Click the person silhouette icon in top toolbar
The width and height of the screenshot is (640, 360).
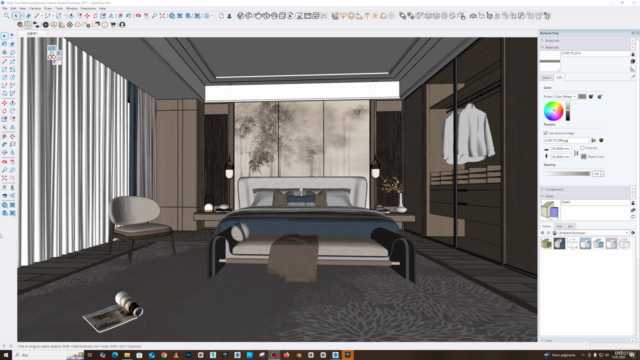229,16
